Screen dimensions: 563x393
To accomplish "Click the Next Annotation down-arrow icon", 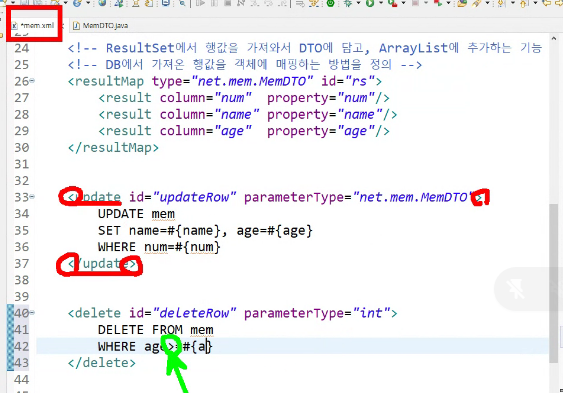I will [501, 3].
